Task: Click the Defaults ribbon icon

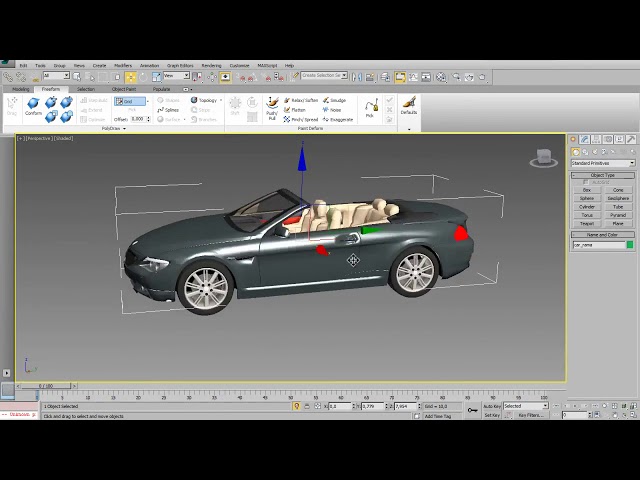Action: pyautogui.click(x=408, y=106)
